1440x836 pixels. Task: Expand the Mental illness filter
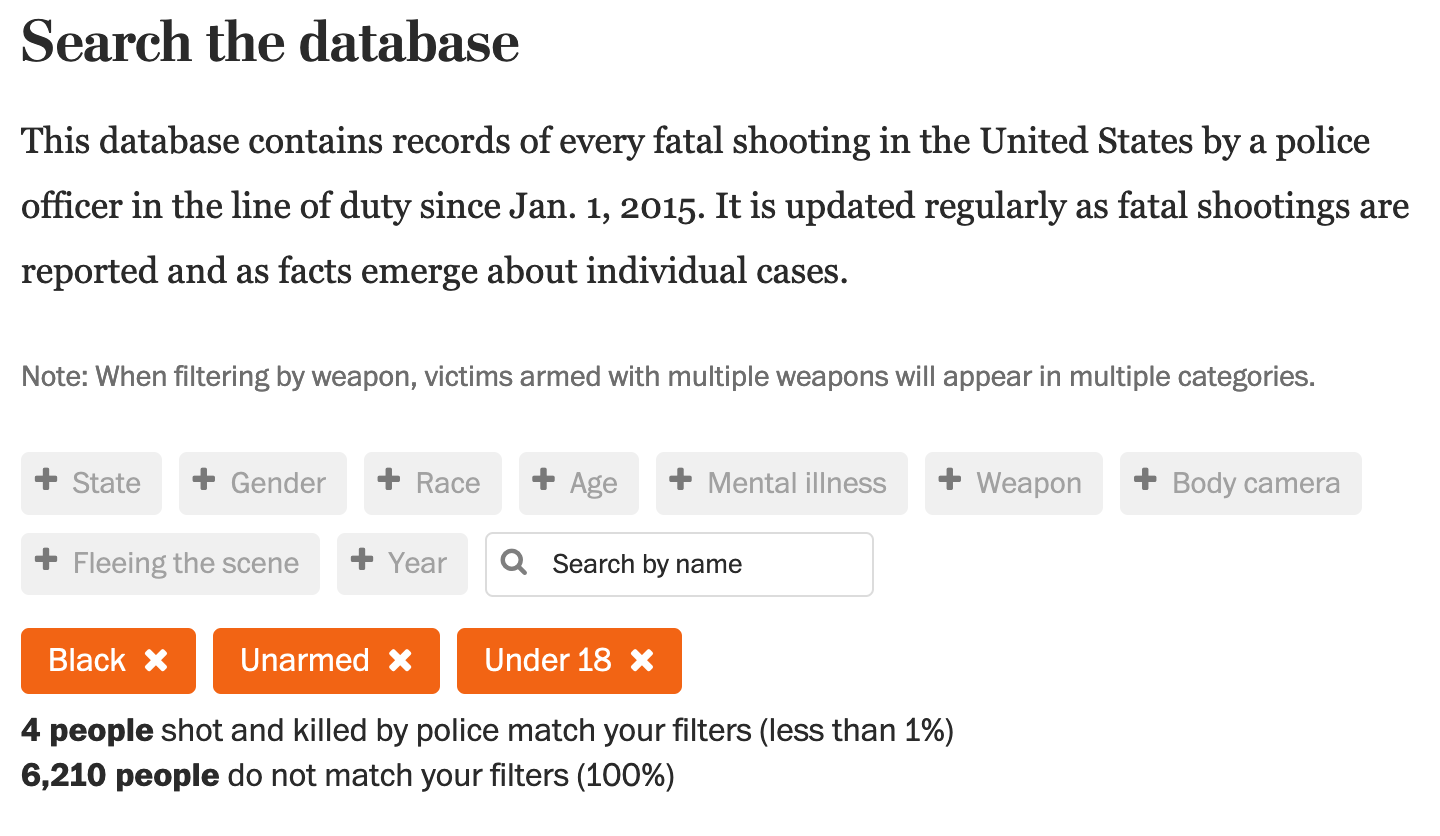click(782, 483)
